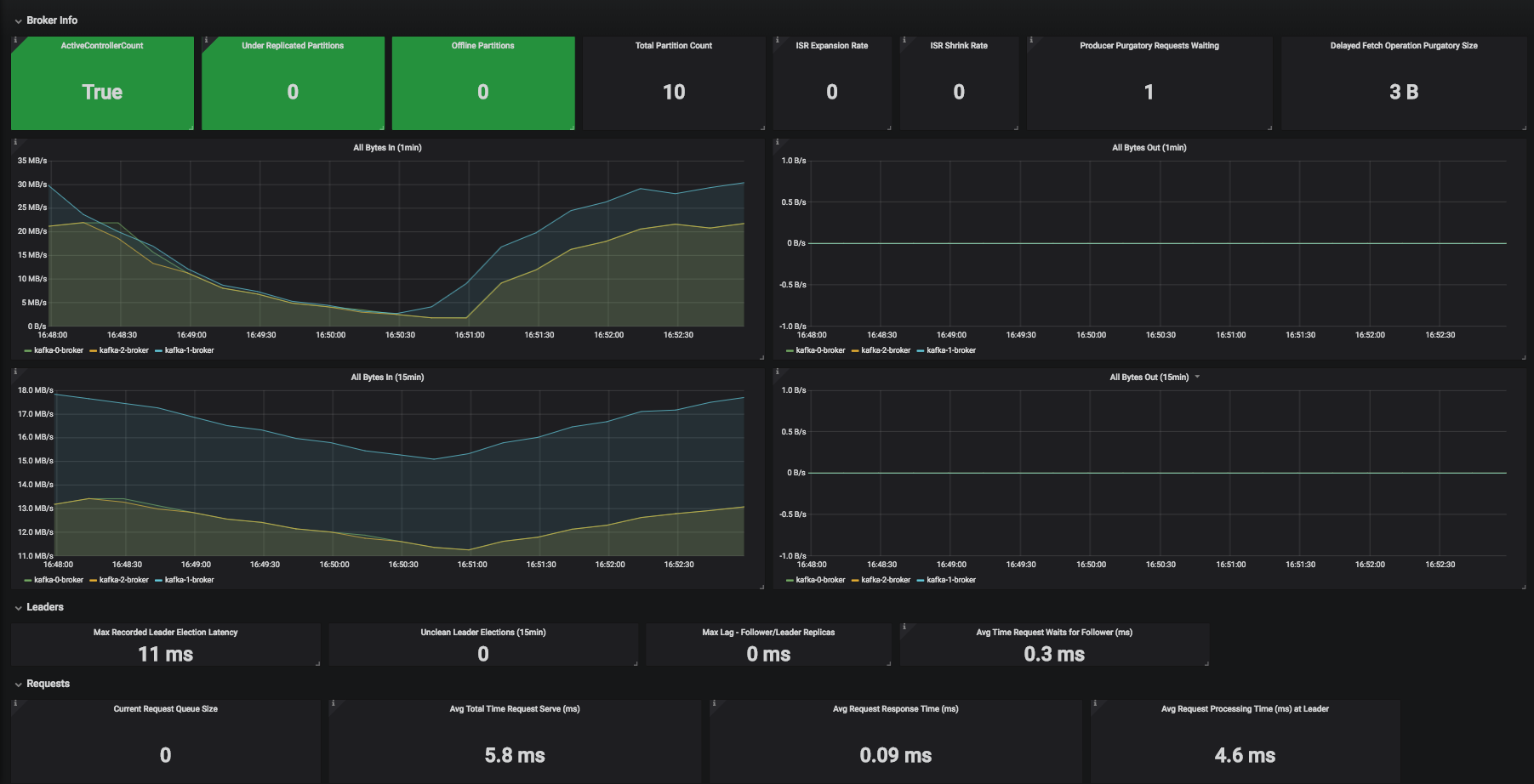Click info icon on Avg Time Request Waits for Follower
1534x784 pixels.
[904, 627]
